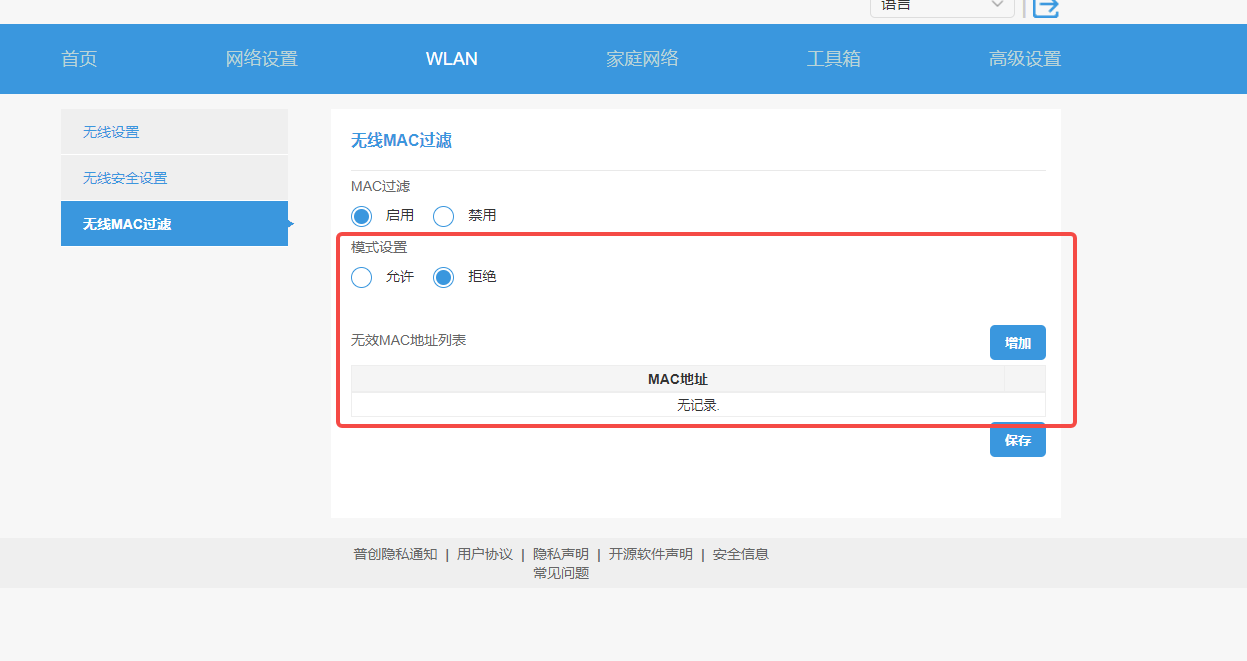Open the 语言 language dropdown
The height and width of the screenshot is (661, 1247).
click(x=941, y=6)
